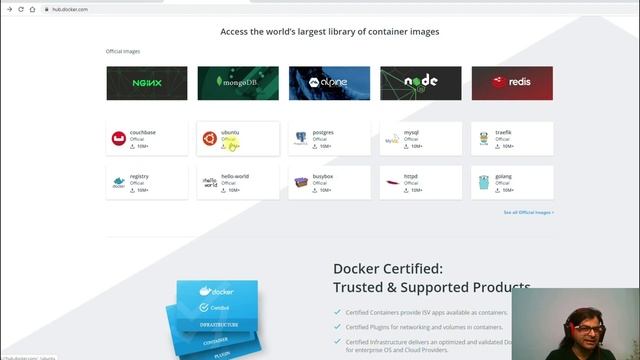Open the golang image name
640x360 pixels.
(503, 176)
